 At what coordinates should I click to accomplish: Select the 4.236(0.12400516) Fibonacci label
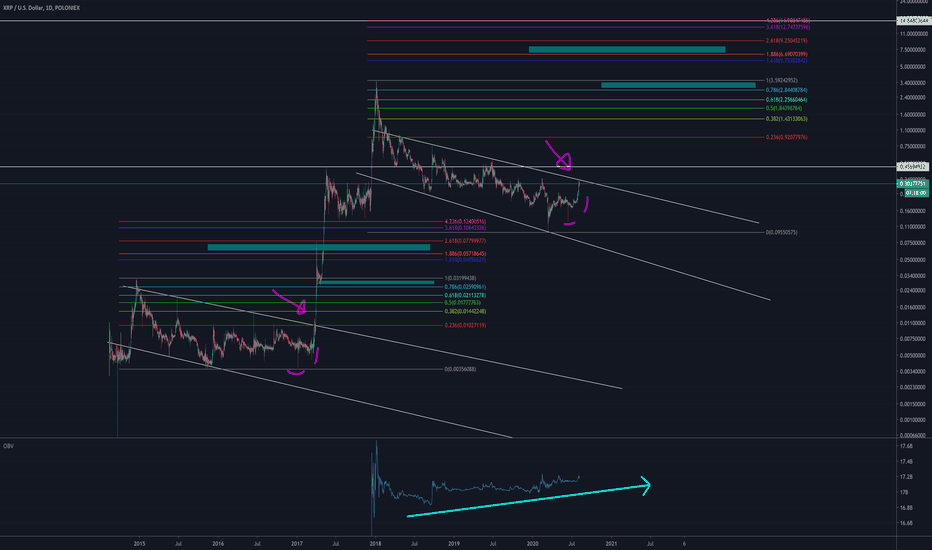(x=465, y=221)
